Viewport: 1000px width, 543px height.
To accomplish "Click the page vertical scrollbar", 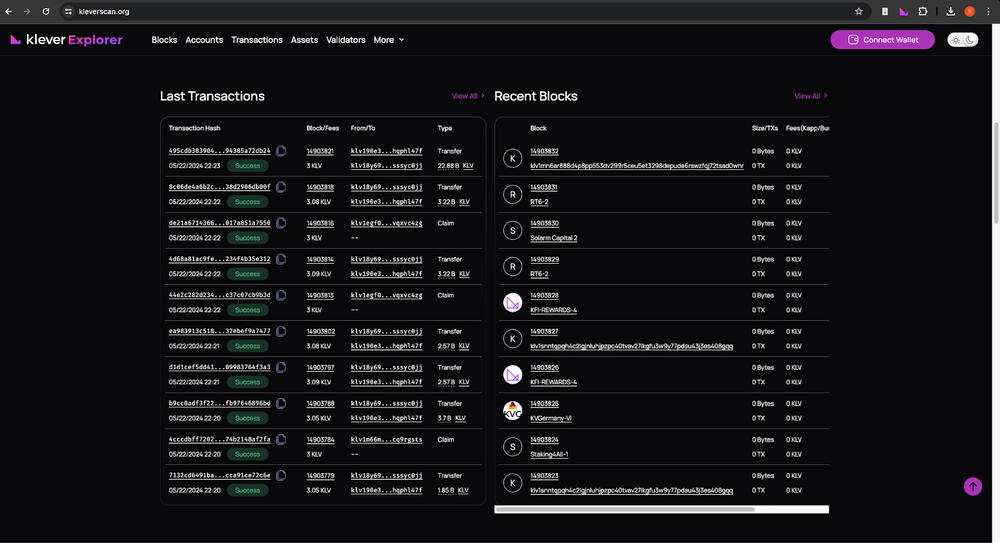I will click(996, 172).
